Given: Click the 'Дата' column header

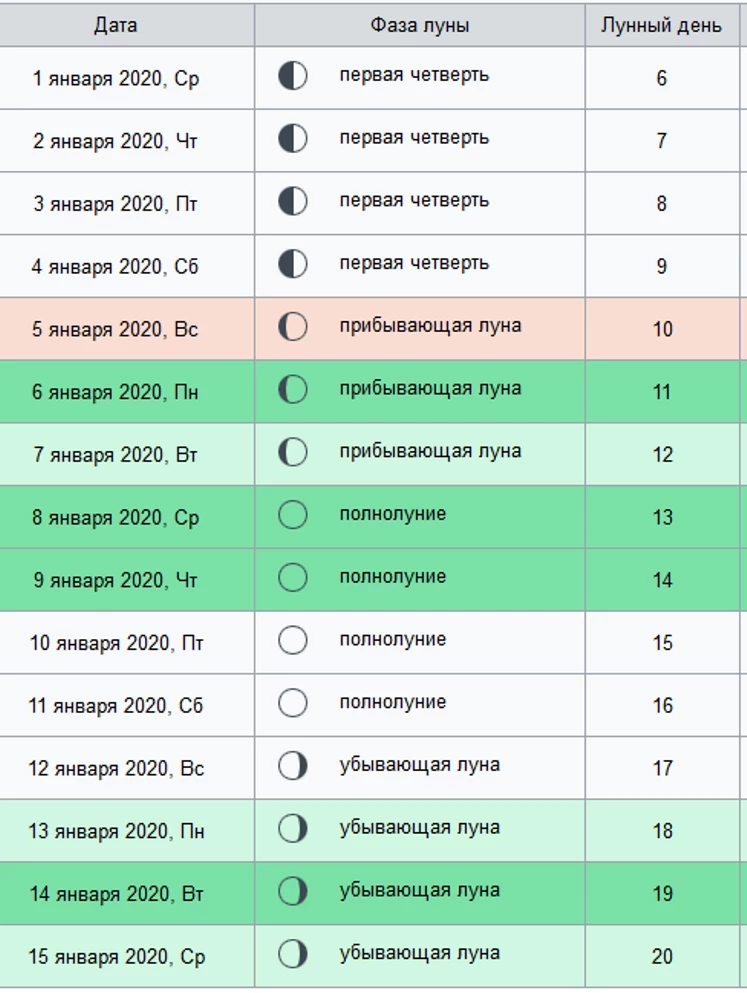Looking at the screenshot, I should (116, 25).
